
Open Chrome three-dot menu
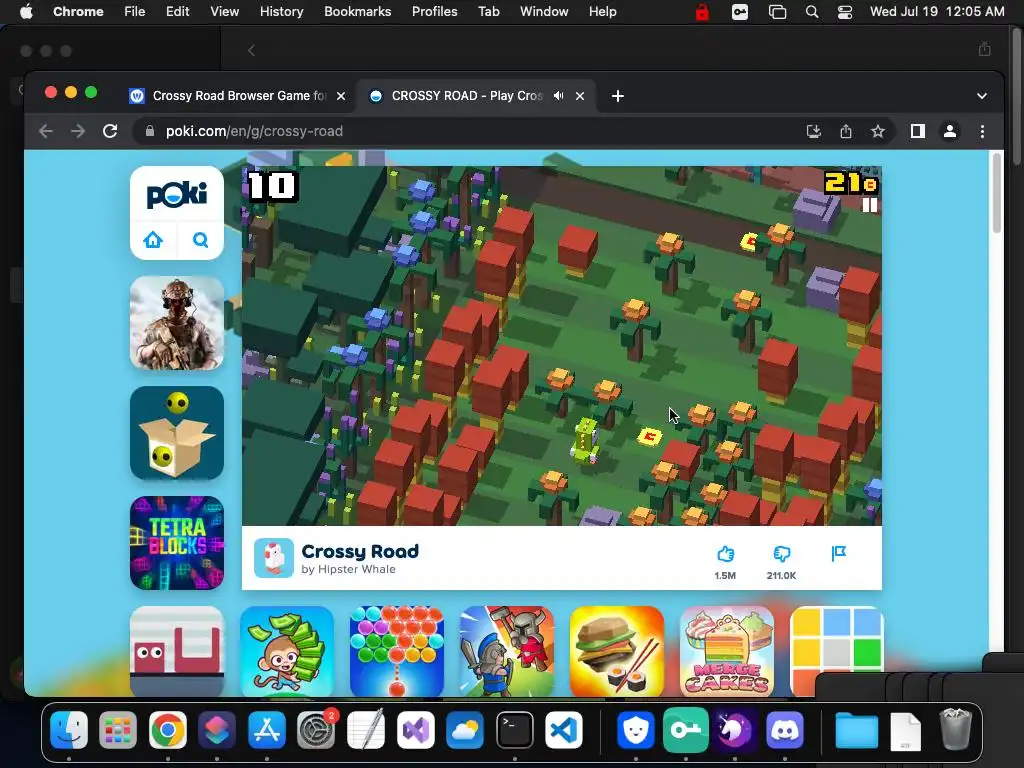(x=982, y=131)
